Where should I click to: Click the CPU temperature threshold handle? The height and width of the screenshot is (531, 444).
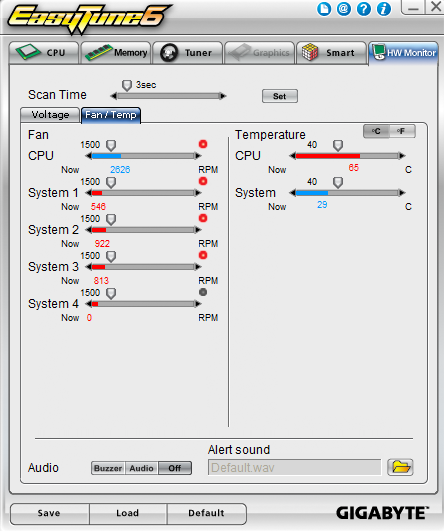point(338,146)
